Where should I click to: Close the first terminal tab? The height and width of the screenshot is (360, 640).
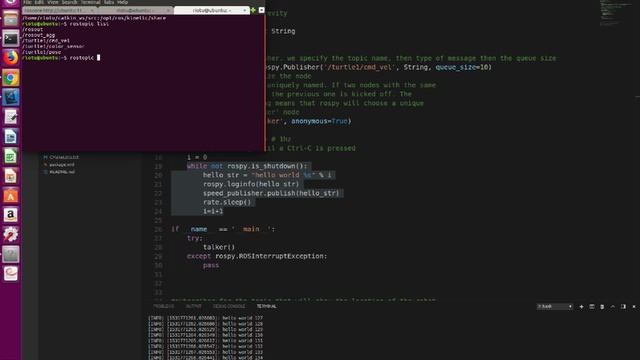(92, 10)
